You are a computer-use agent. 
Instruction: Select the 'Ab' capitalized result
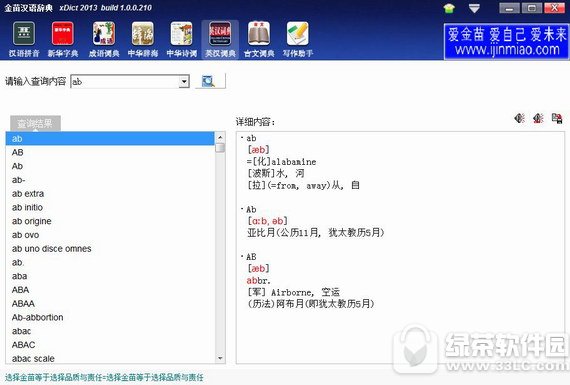(x=110, y=166)
